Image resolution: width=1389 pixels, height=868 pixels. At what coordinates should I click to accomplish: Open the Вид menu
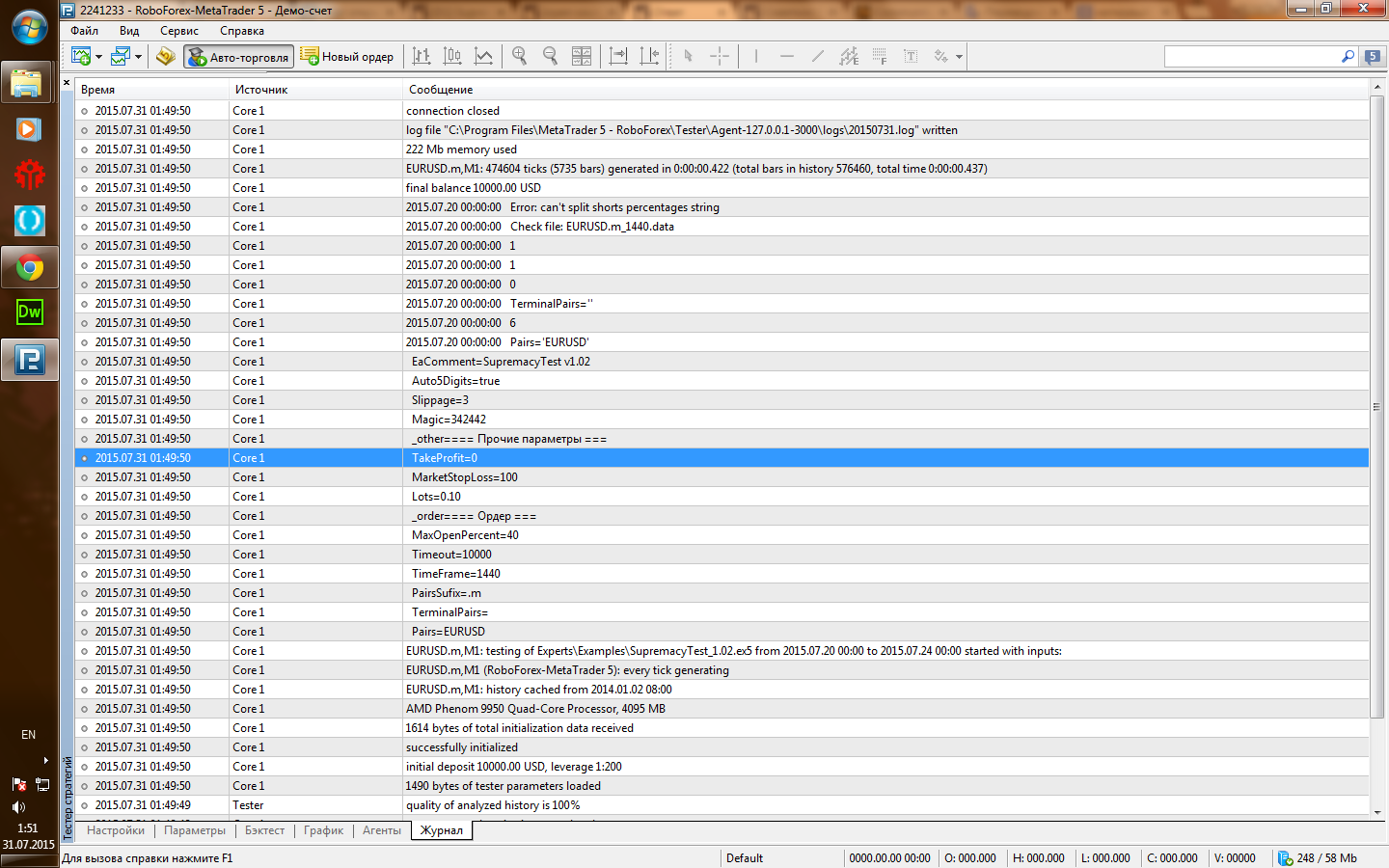[129, 31]
